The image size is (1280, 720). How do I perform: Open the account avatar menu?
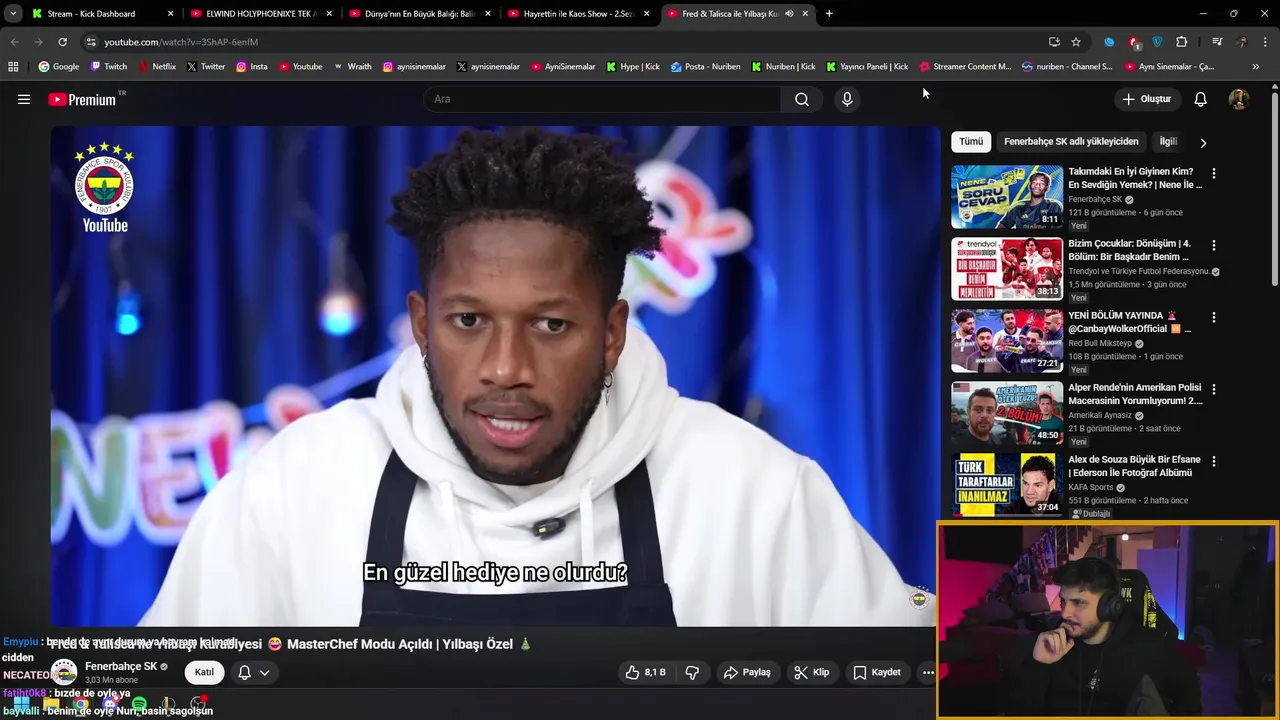click(1239, 99)
